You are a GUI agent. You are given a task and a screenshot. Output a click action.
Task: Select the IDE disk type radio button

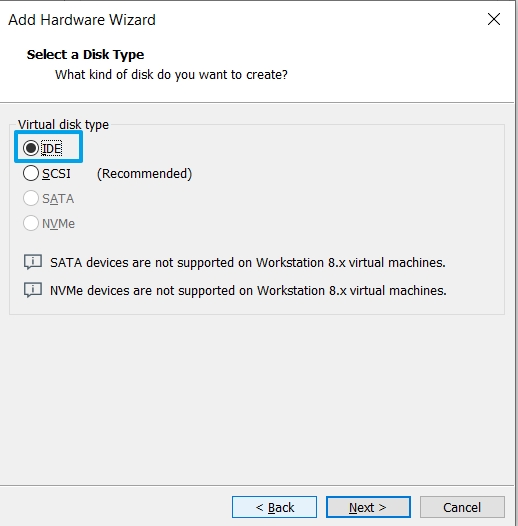[x=31, y=148]
